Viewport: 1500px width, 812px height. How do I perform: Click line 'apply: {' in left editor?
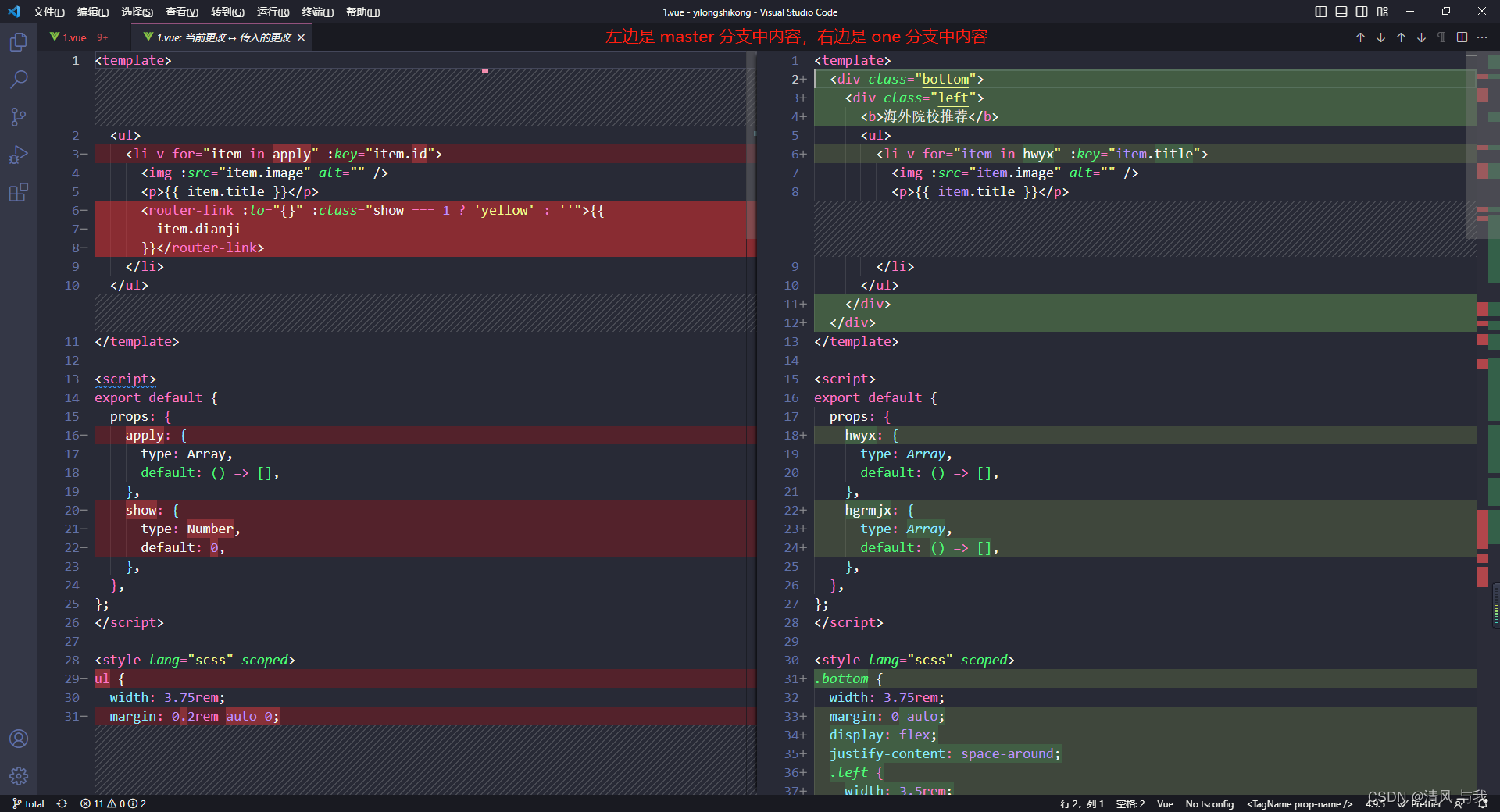point(425,435)
